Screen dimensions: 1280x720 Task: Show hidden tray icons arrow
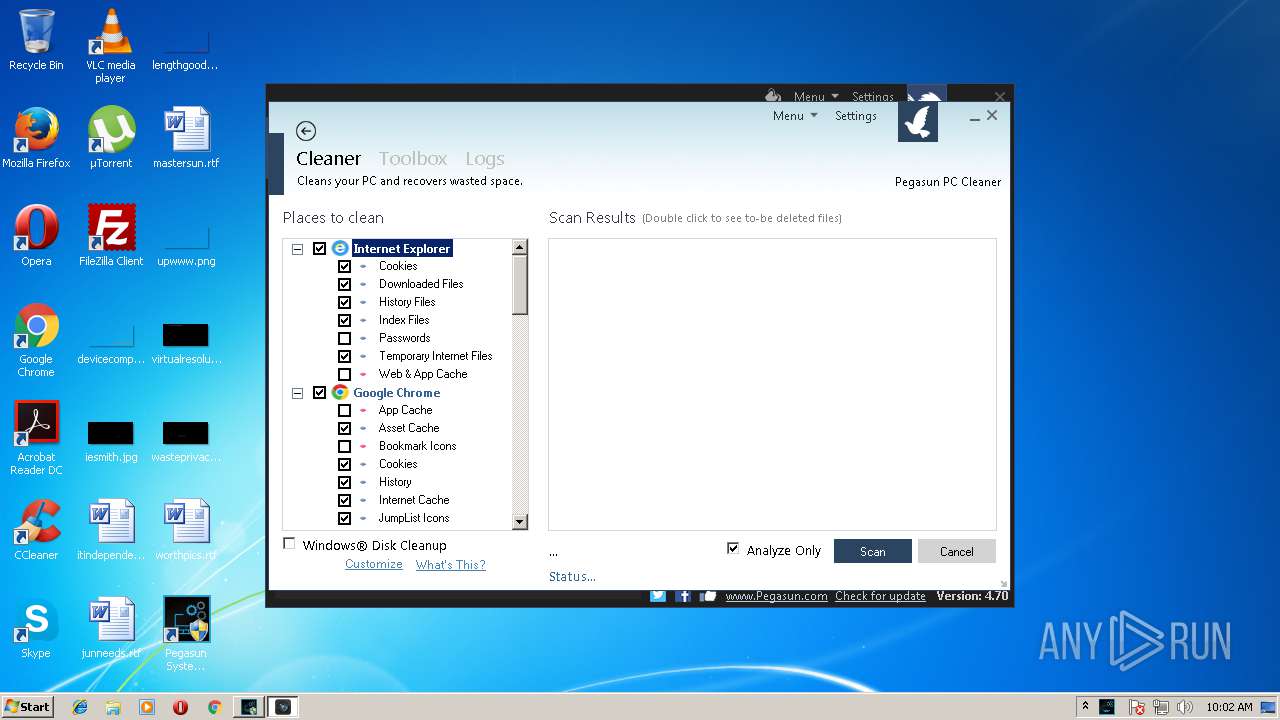click(x=1085, y=707)
